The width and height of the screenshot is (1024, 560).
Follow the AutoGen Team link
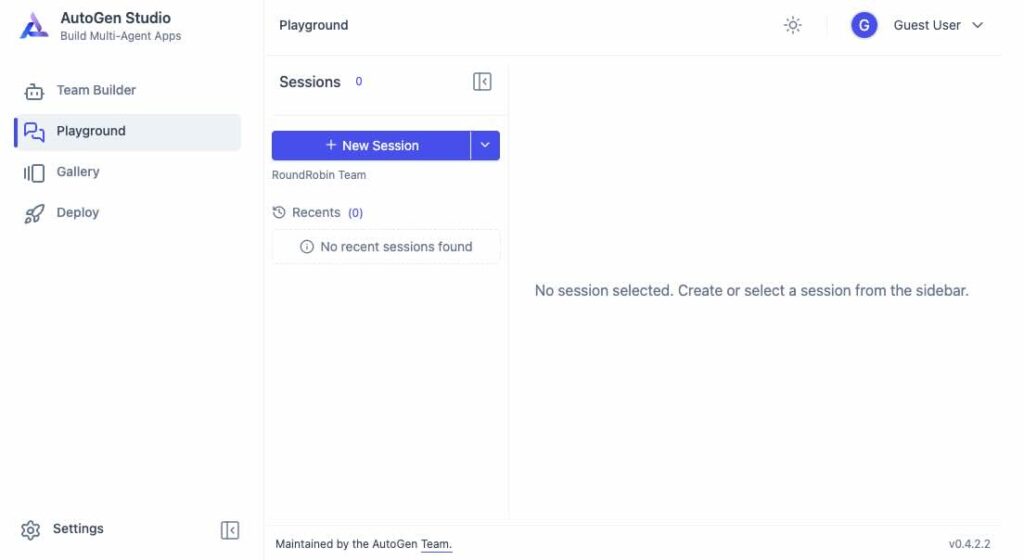436,544
